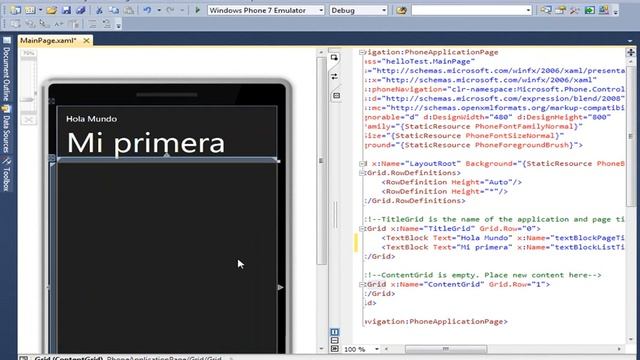This screenshot has height=360, width=640.
Task: Open the standard toolbar overflow options arrow
Action: point(616,11)
